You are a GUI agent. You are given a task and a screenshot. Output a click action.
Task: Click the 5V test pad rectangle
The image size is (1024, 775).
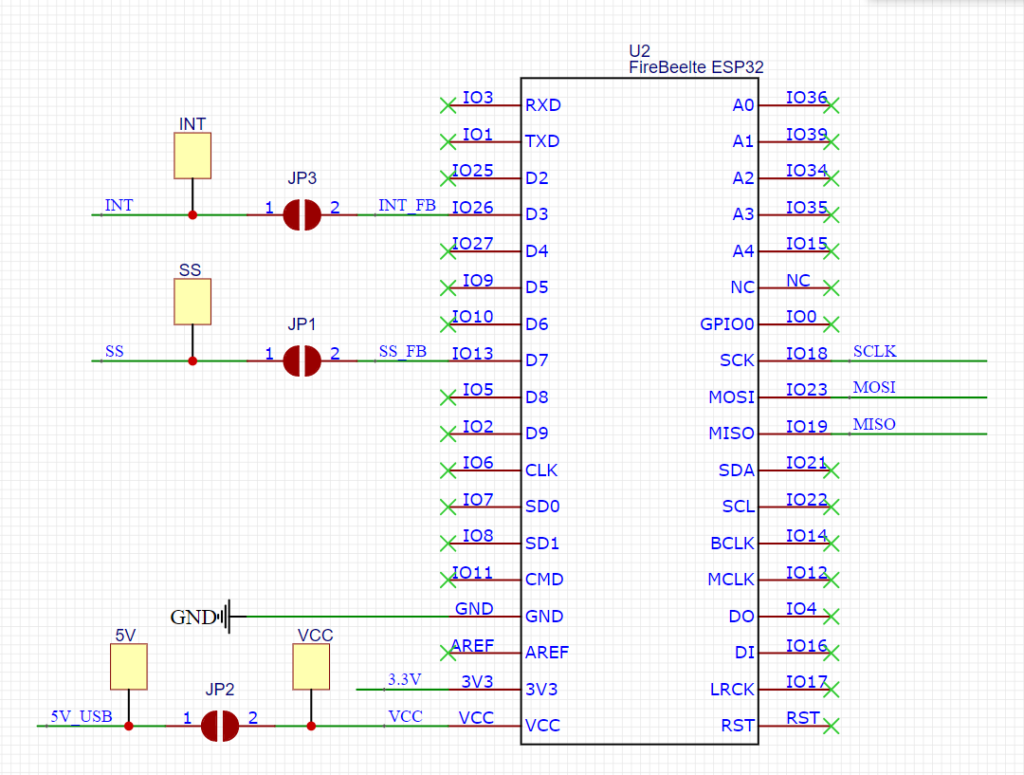click(x=129, y=667)
